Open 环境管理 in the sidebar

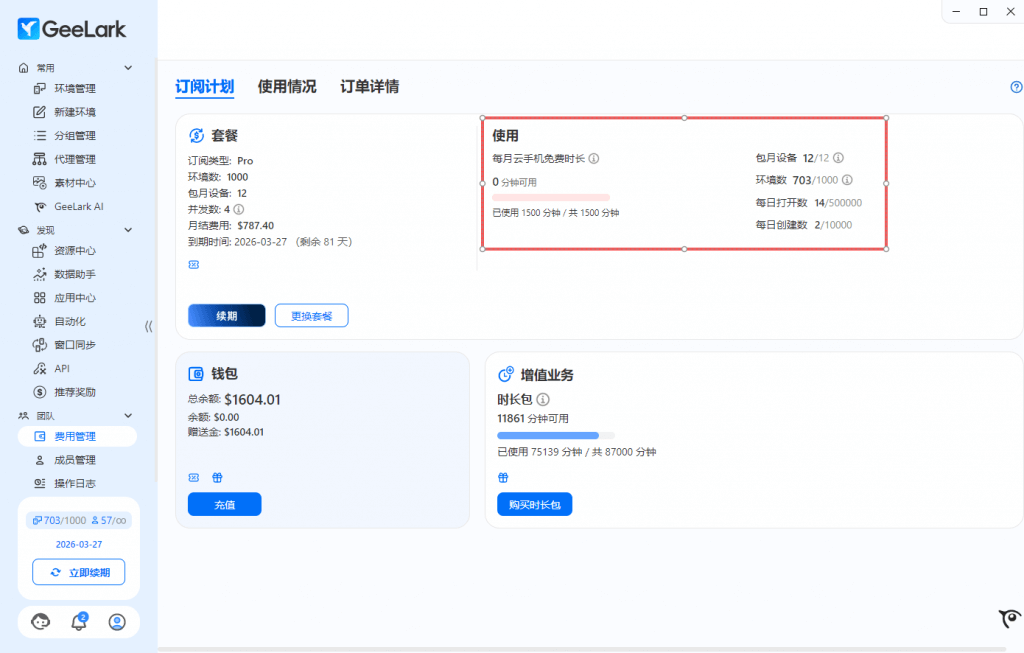(x=75, y=89)
